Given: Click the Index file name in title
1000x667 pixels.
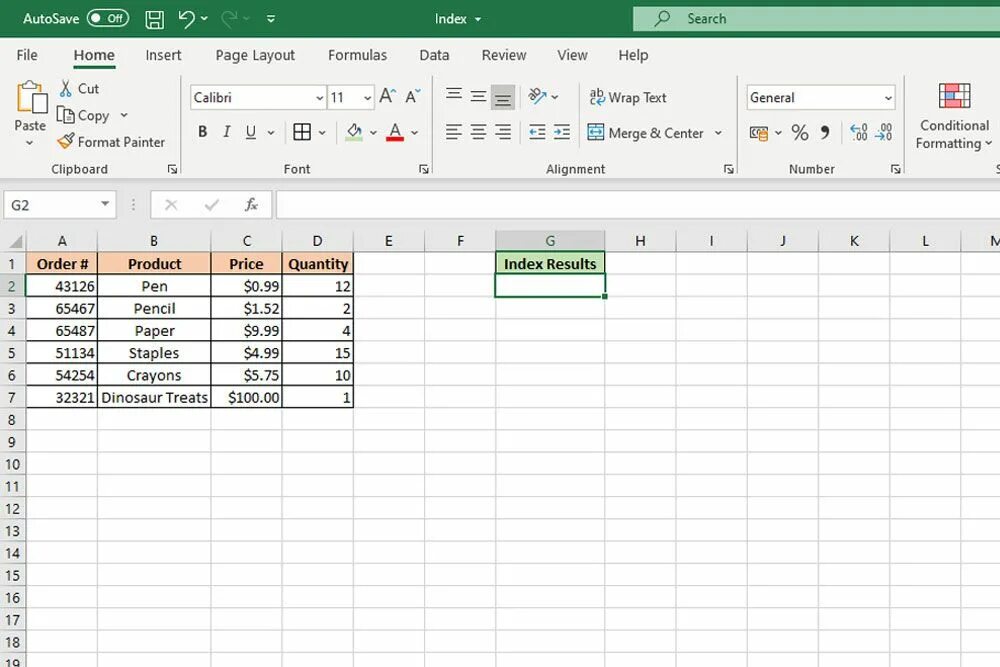Looking at the screenshot, I should 451,18.
